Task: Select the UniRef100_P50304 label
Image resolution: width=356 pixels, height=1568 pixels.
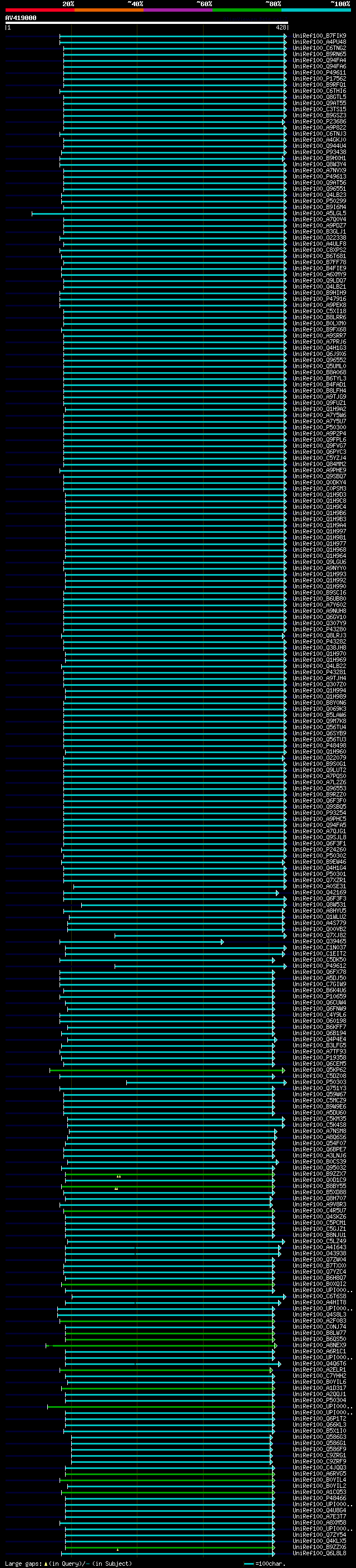Action: click(x=319, y=1400)
